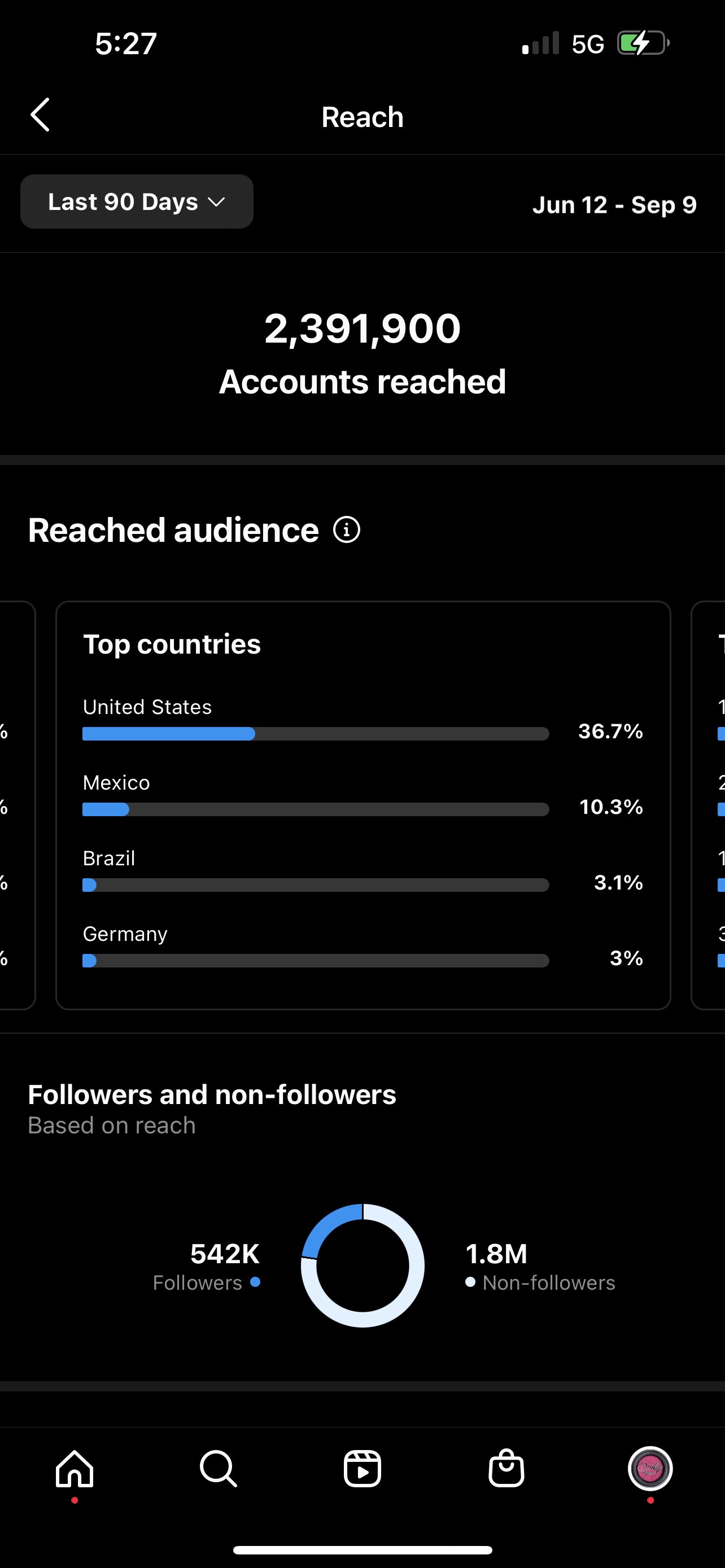Tap the followers donut chart
Image resolution: width=725 pixels, height=1568 pixels.
click(362, 1265)
